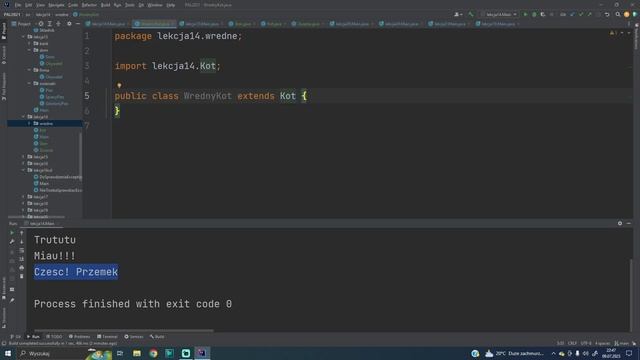Select the wredne folder in project tree
This screenshot has width=640, height=360.
tap(45, 123)
